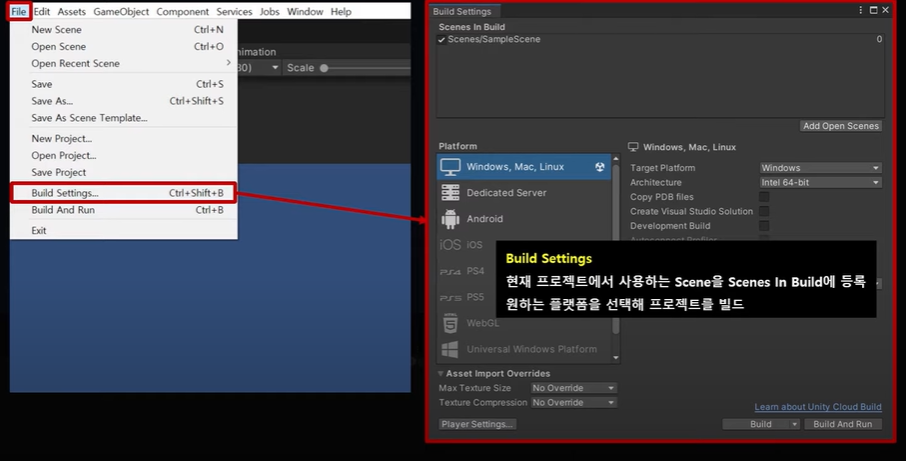
Task: Select Save As Scene Template...
Action: (x=124, y=118)
